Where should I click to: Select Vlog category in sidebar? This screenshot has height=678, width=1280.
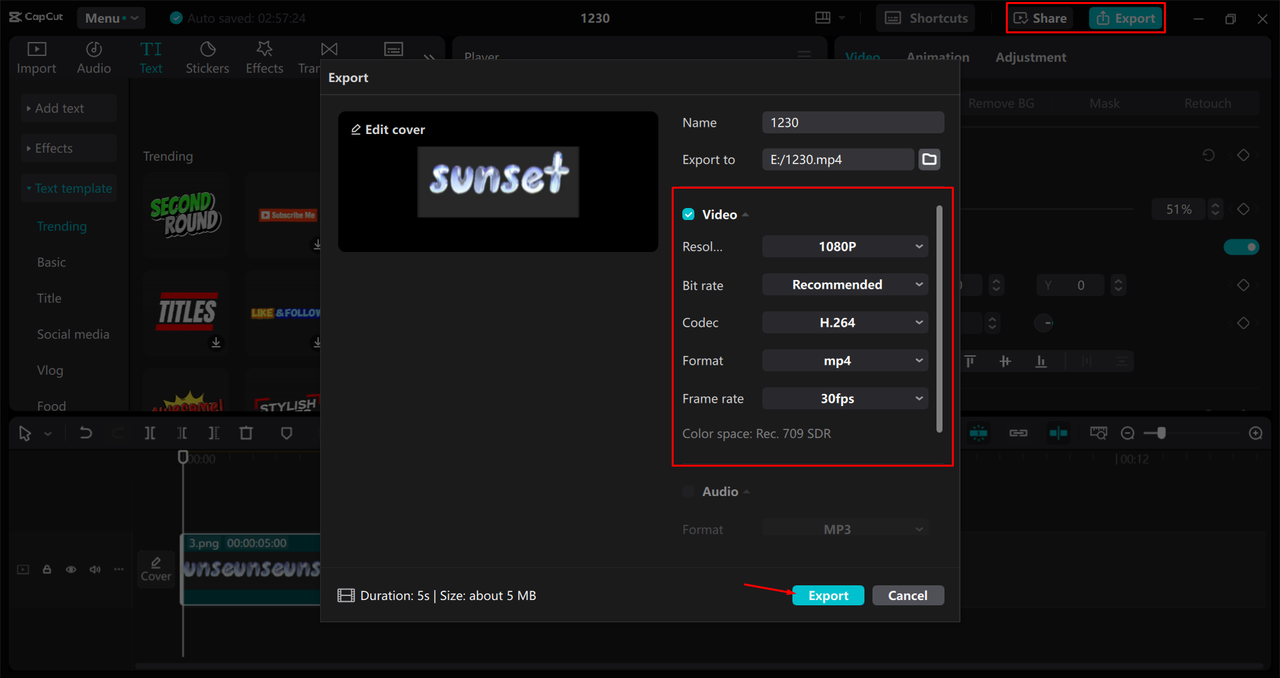click(x=50, y=370)
